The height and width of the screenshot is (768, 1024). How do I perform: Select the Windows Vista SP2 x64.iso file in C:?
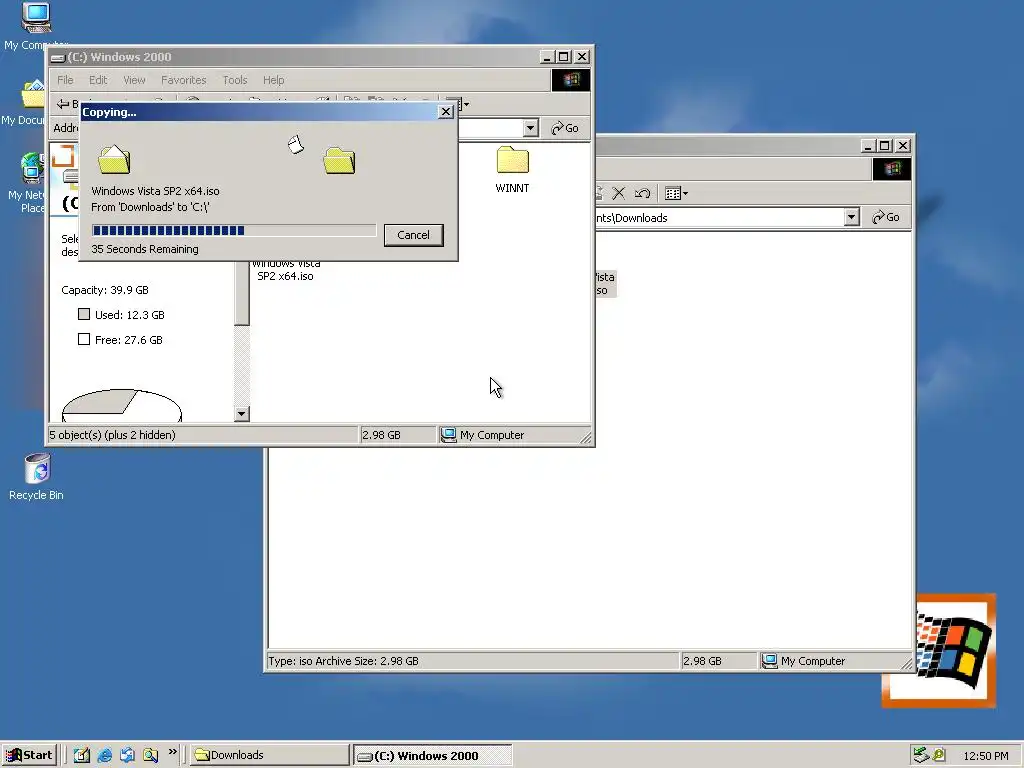[x=285, y=270]
